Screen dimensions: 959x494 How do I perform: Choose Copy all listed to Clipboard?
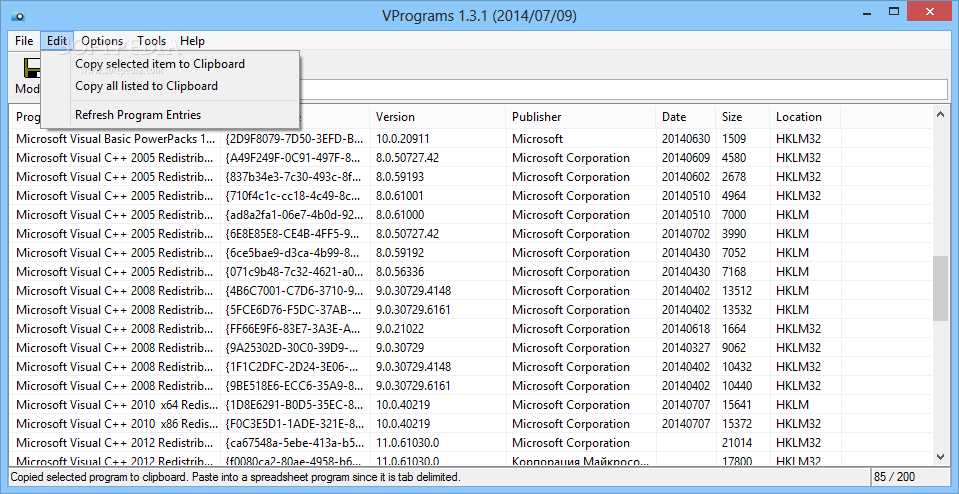point(147,86)
